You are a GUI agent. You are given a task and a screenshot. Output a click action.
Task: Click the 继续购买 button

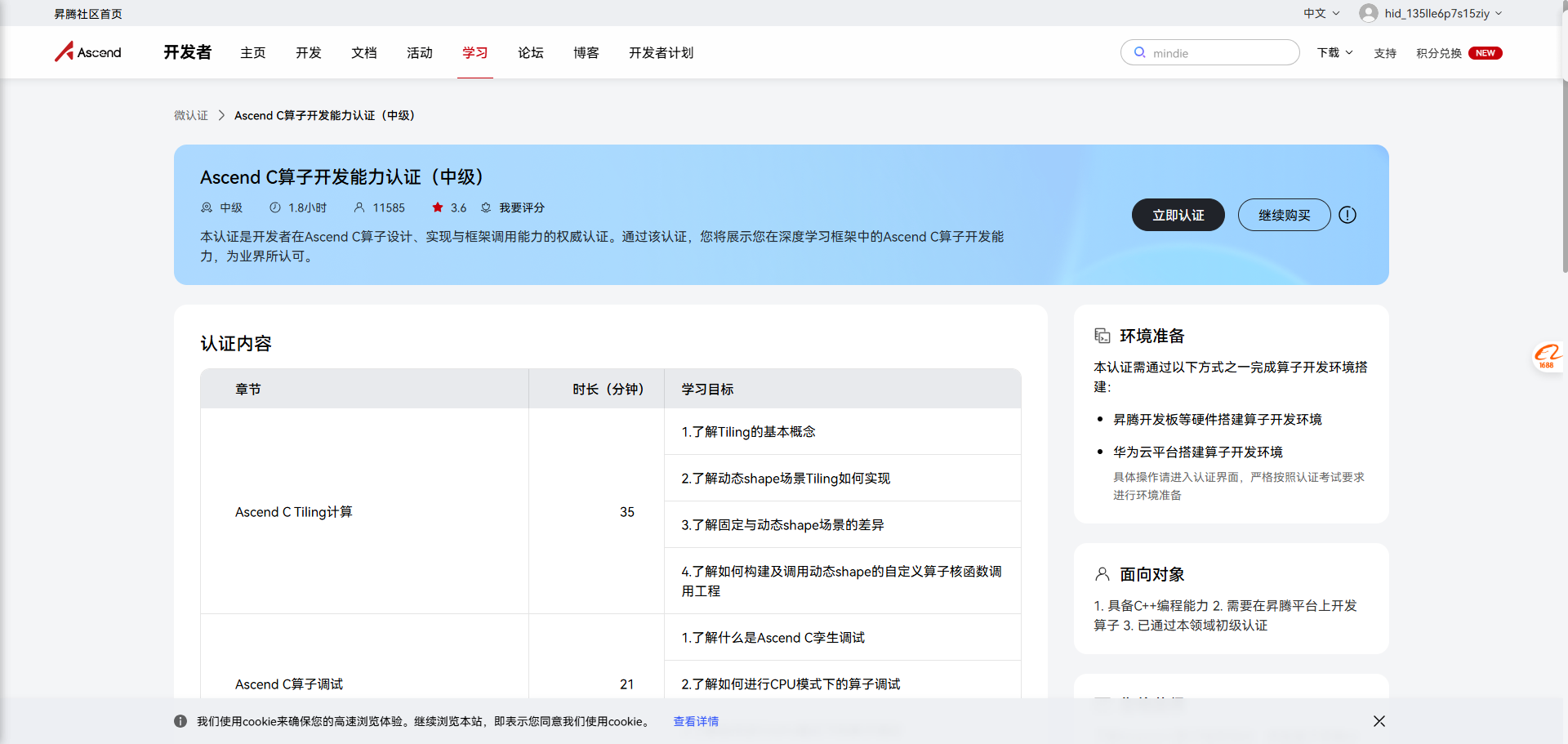(x=1285, y=215)
